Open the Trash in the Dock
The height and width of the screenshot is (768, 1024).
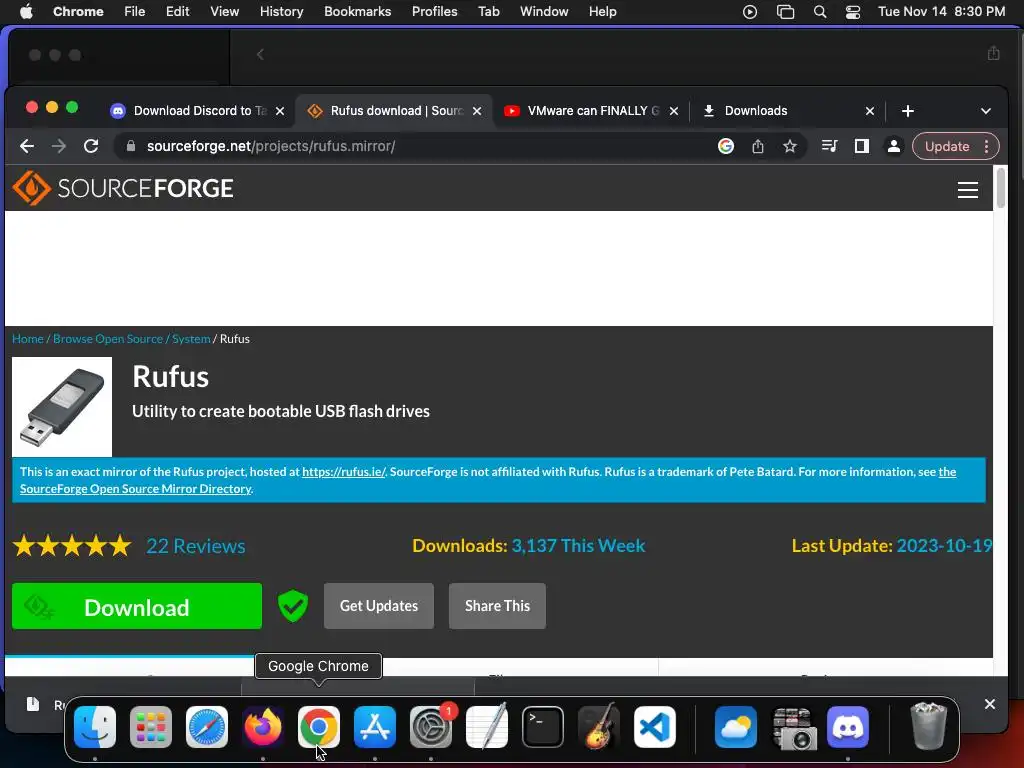[x=929, y=726]
